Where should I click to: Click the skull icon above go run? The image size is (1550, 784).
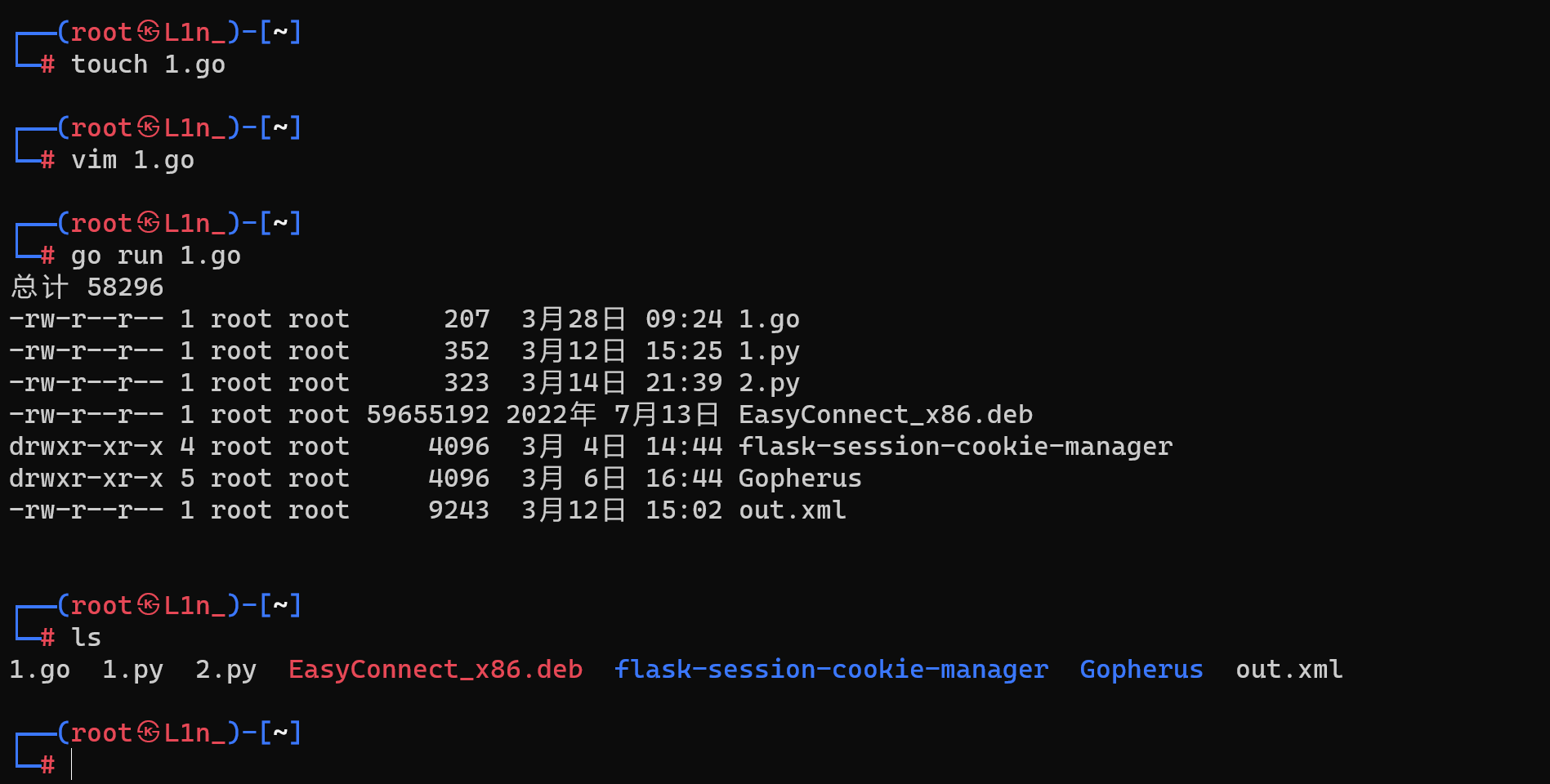(149, 223)
